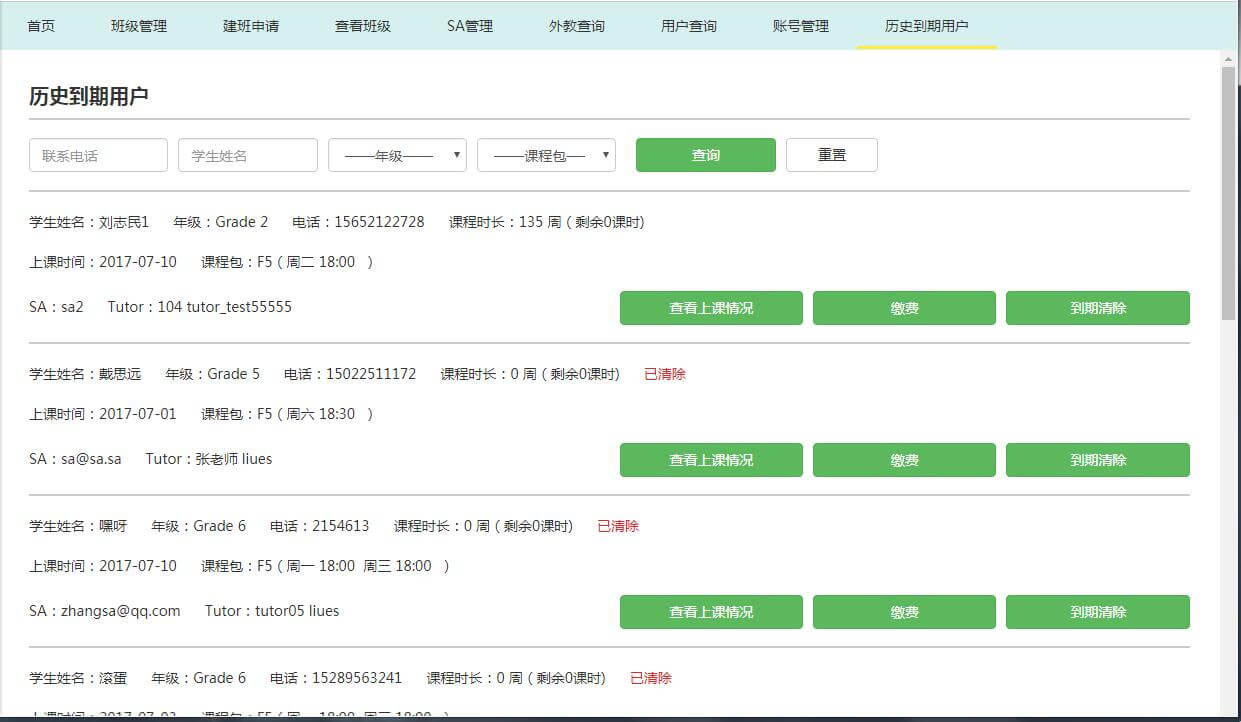
Task: Open the 用户查询 tab
Action: [x=689, y=26]
